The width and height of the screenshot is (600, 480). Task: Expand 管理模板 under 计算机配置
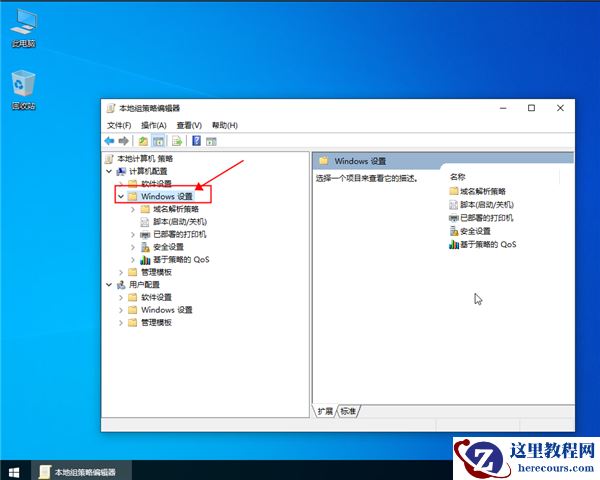(121, 272)
